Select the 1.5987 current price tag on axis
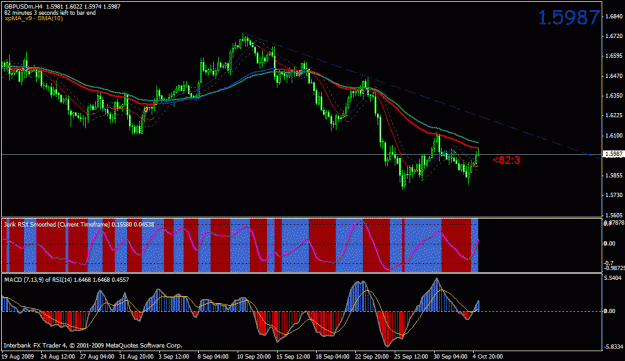The height and width of the screenshot is (361, 625). point(613,154)
